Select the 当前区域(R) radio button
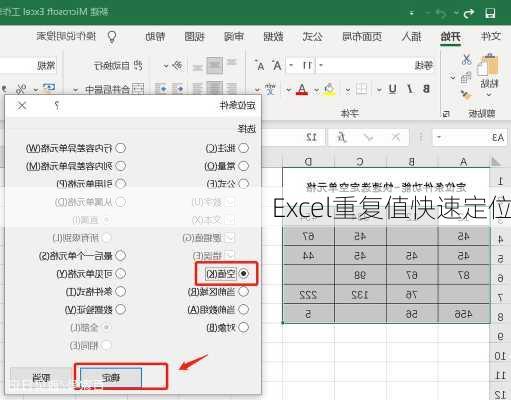This screenshot has height=400, width=511. [x=244, y=292]
